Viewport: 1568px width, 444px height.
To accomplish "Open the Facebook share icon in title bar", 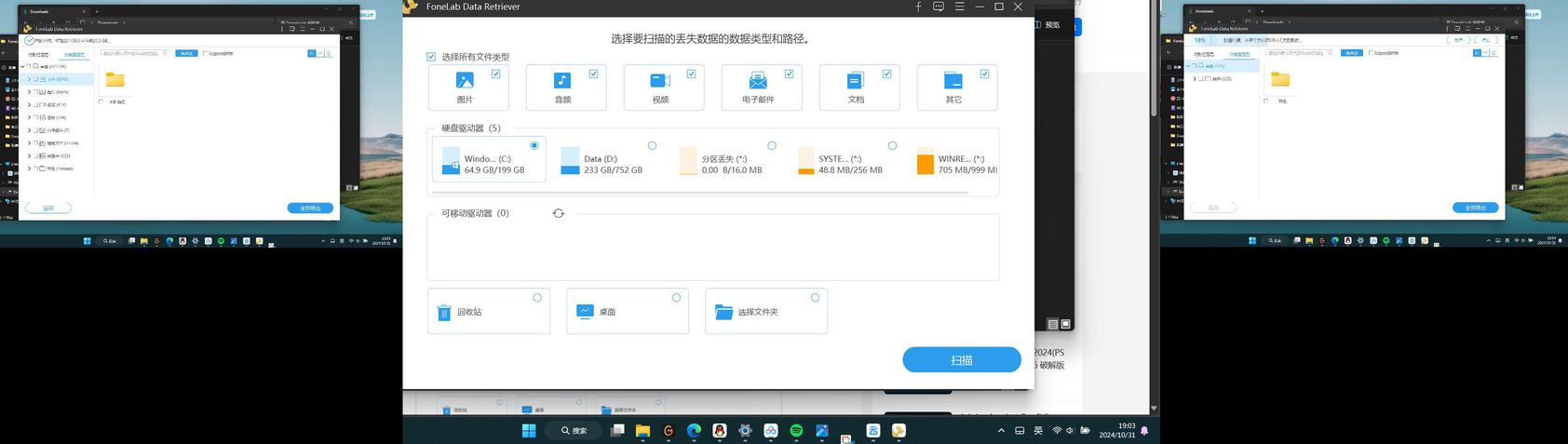I will coord(918,7).
